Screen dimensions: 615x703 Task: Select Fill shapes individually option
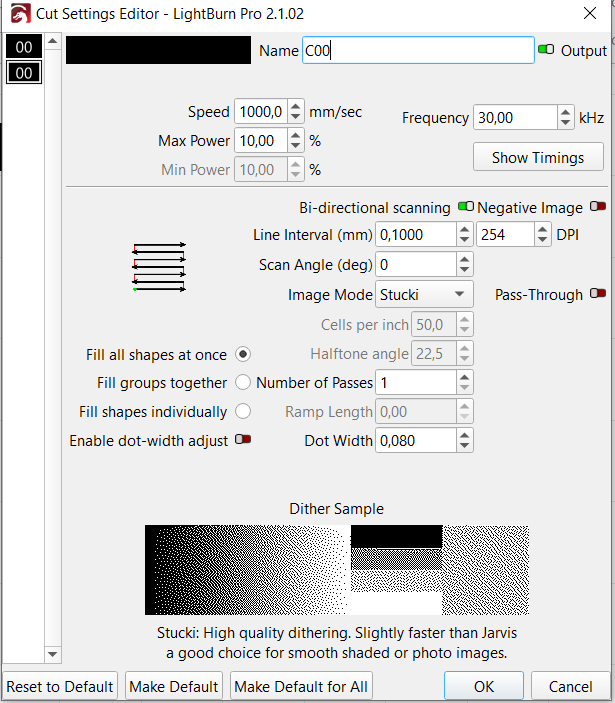pos(243,411)
